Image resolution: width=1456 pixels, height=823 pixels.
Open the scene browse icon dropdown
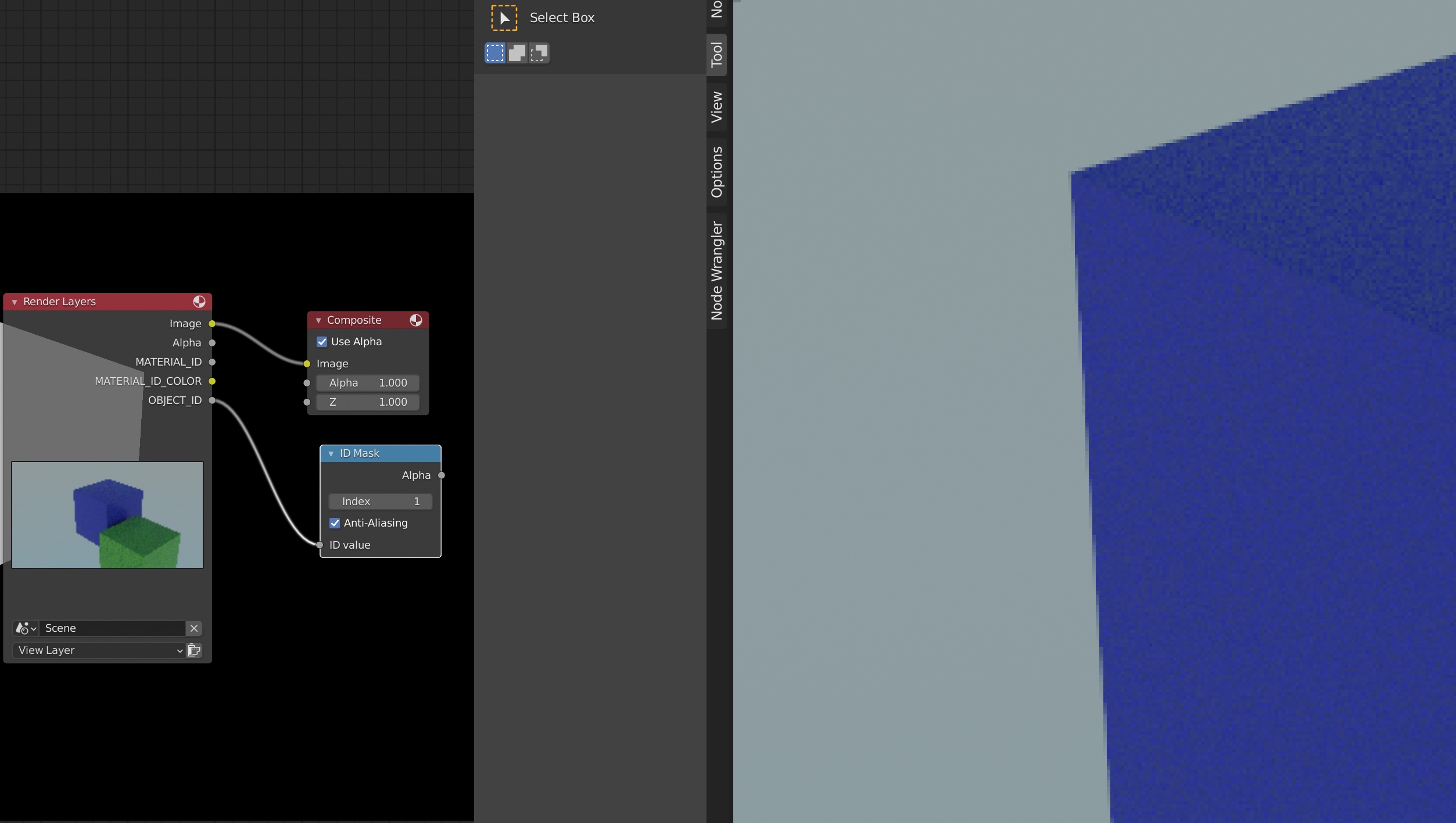[x=26, y=628]
